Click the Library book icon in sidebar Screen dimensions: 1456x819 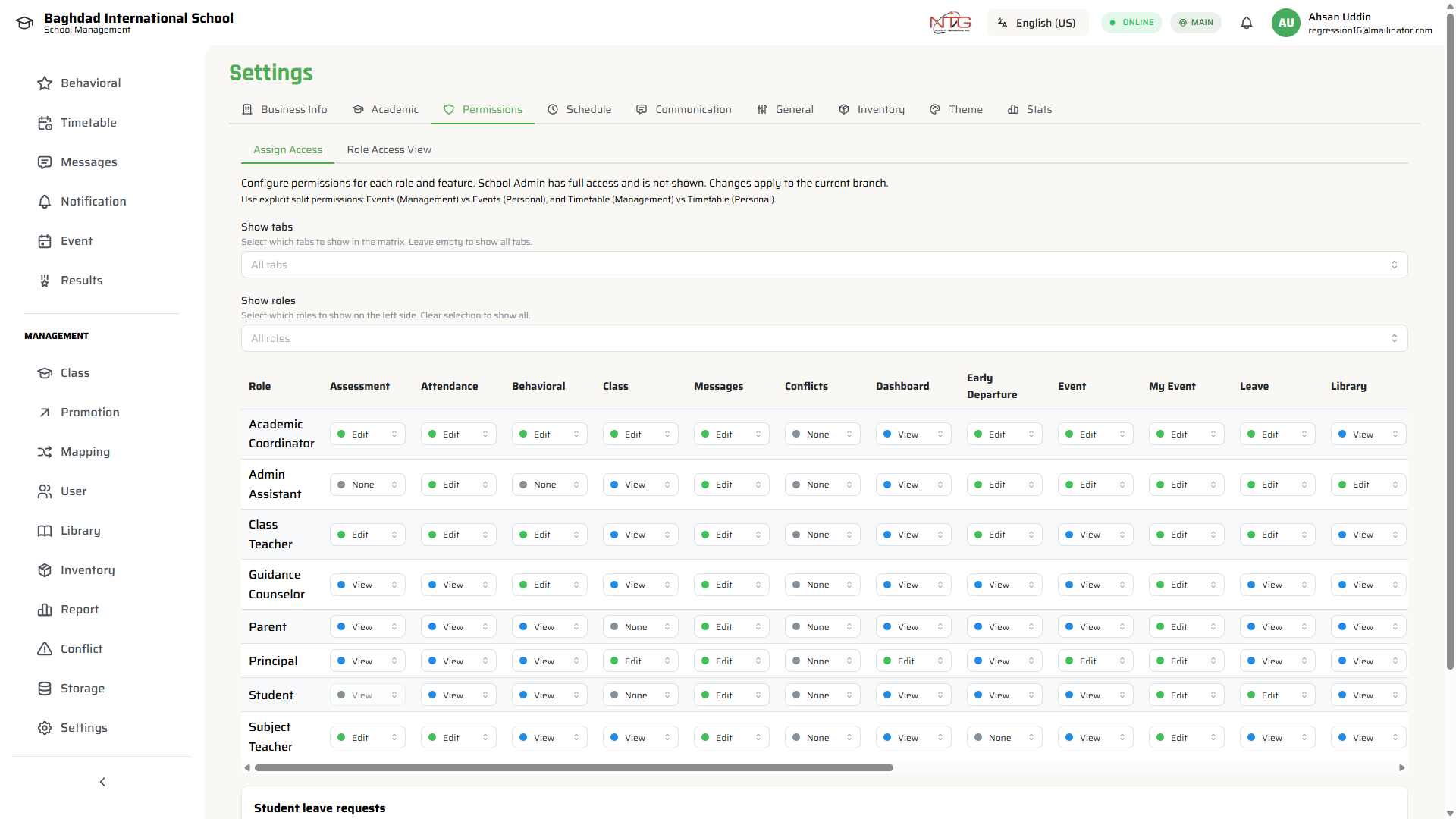(45, 531)
